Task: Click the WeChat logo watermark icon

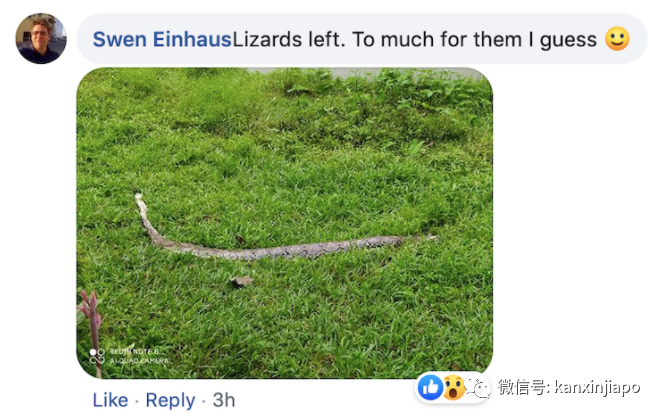Action: click(479, 387)
